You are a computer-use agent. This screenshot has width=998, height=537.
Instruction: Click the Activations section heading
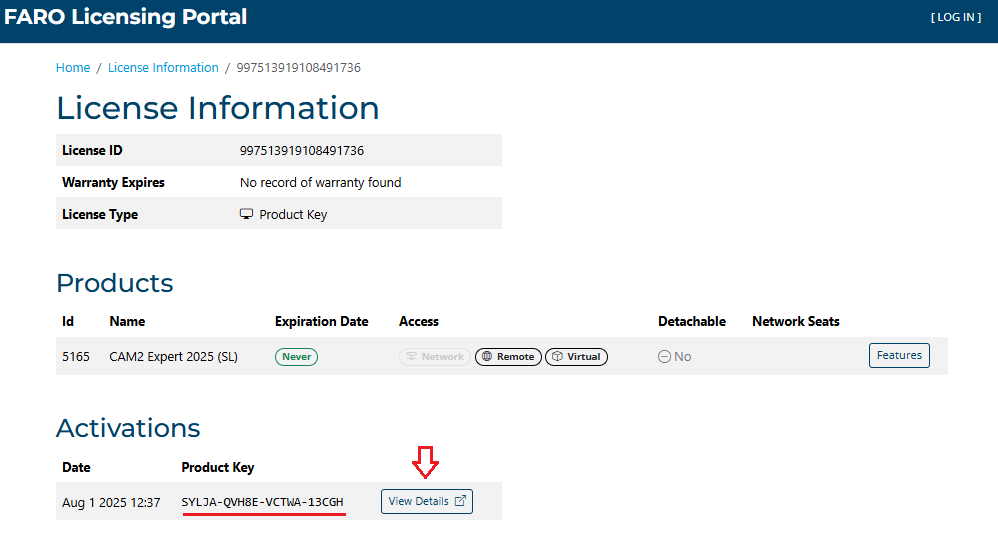pos(128,428)
